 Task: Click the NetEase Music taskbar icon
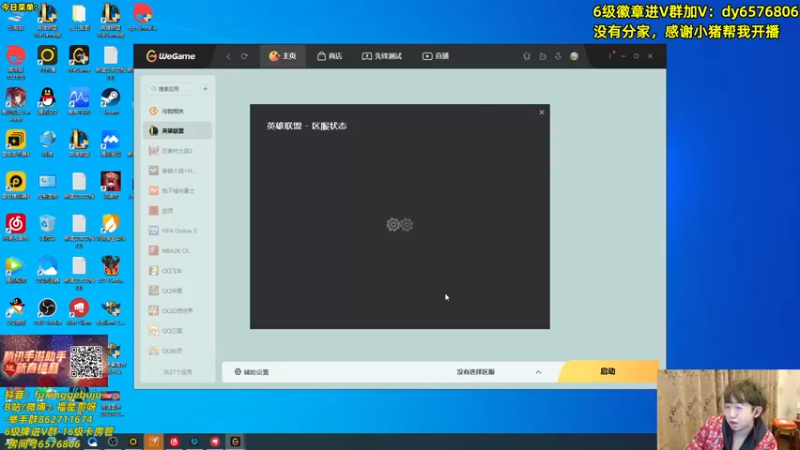point(174,441)
